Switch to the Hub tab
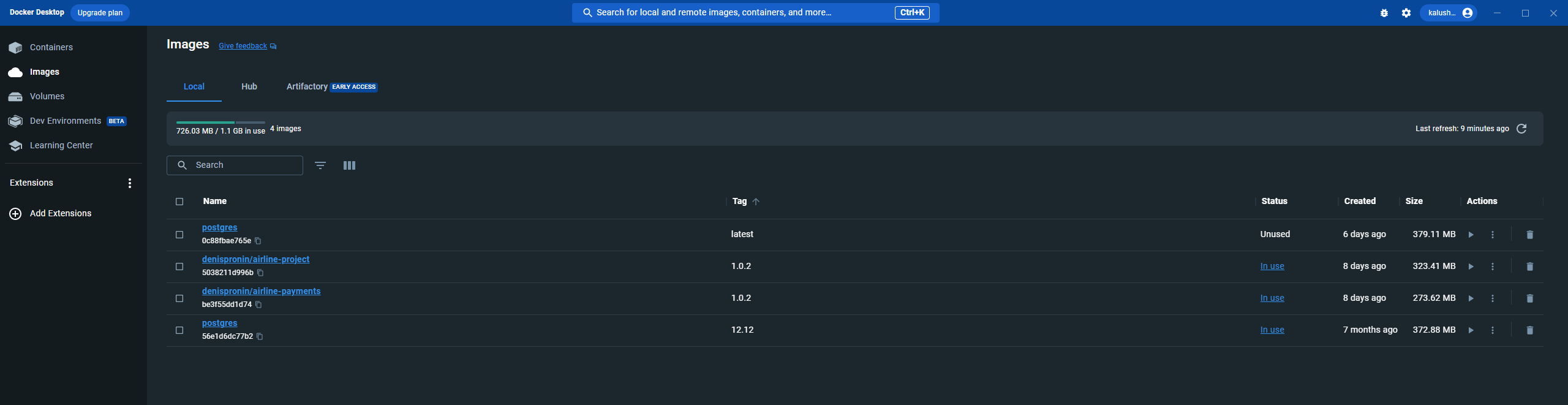This screenshot has width=1568, height=405. tap(249, 87)
